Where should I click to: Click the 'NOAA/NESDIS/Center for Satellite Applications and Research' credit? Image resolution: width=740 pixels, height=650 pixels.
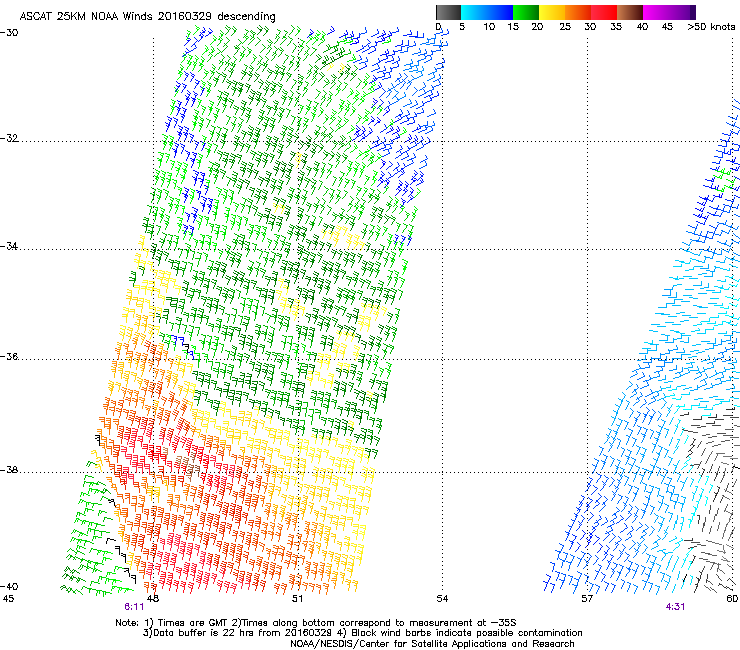tap(432, 644)
